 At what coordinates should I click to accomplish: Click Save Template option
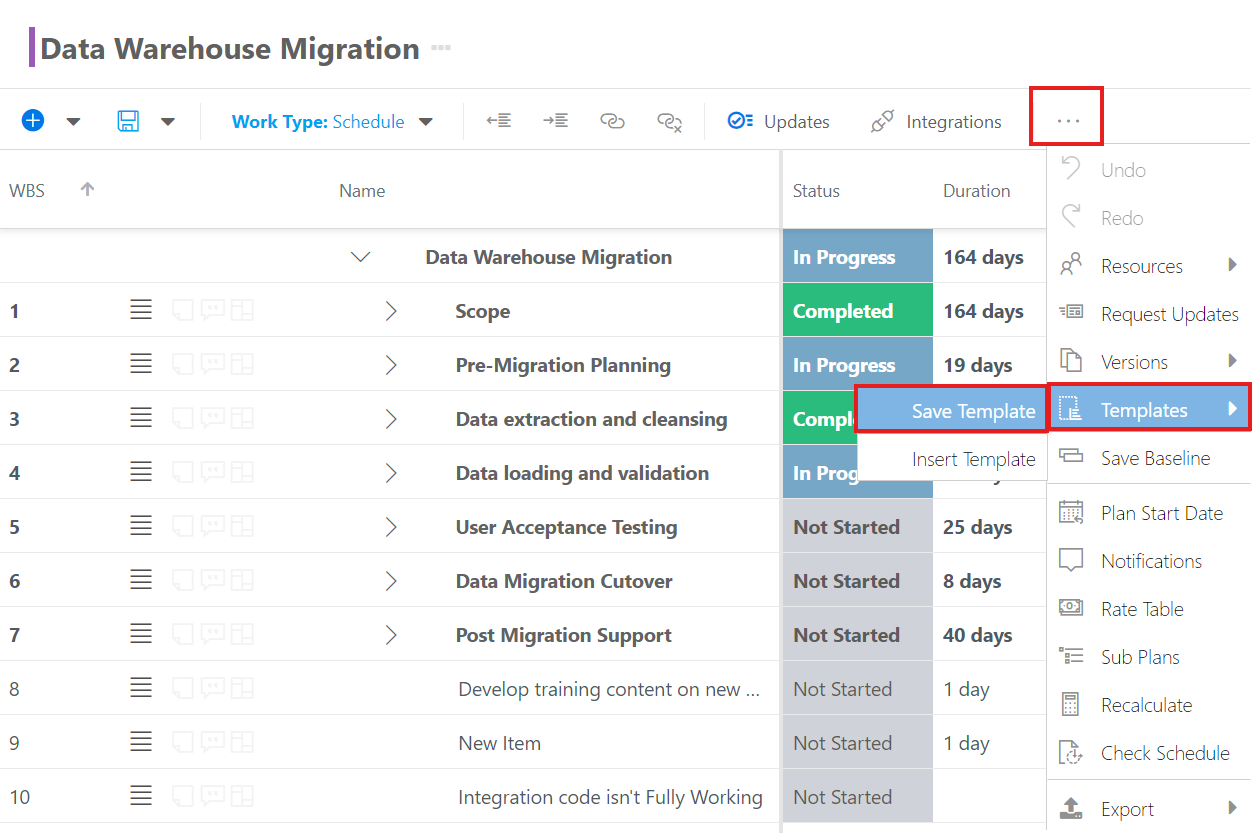click(x=951, y=411)
